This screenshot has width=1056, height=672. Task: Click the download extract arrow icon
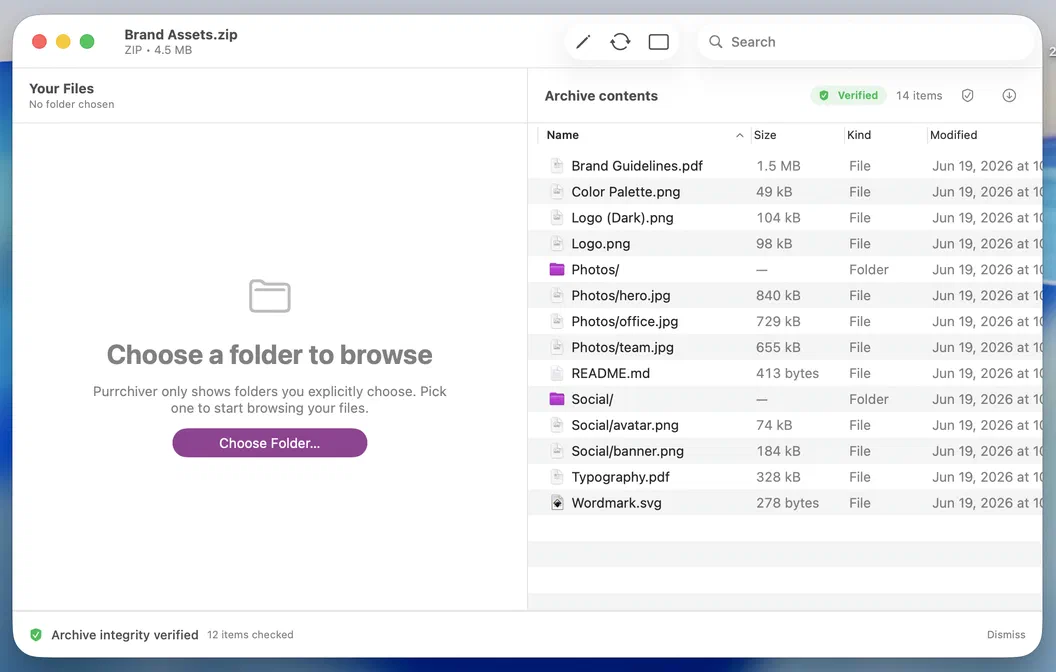[1009, 96]
